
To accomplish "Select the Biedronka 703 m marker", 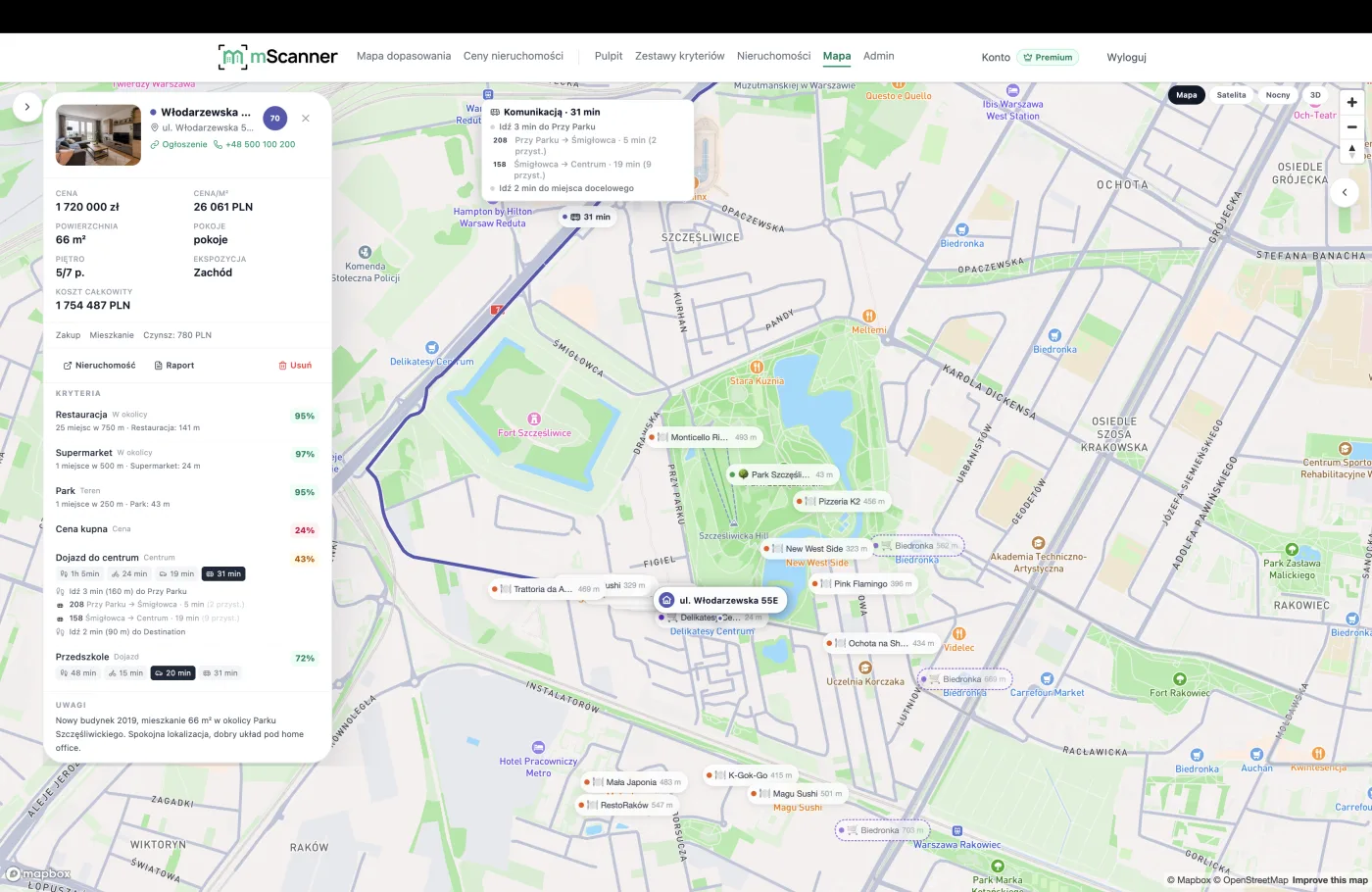I will [x=881, y=830].
